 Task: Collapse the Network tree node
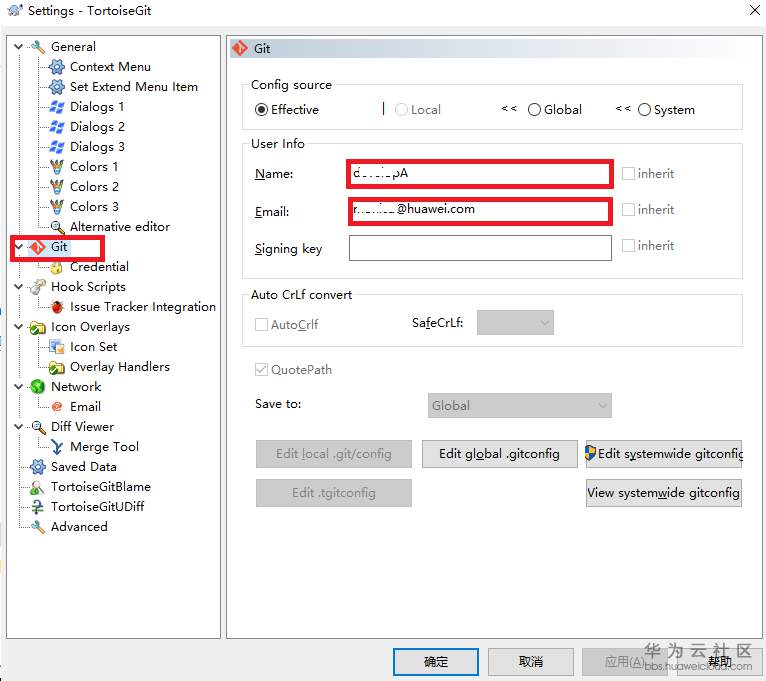coord(19,387)
